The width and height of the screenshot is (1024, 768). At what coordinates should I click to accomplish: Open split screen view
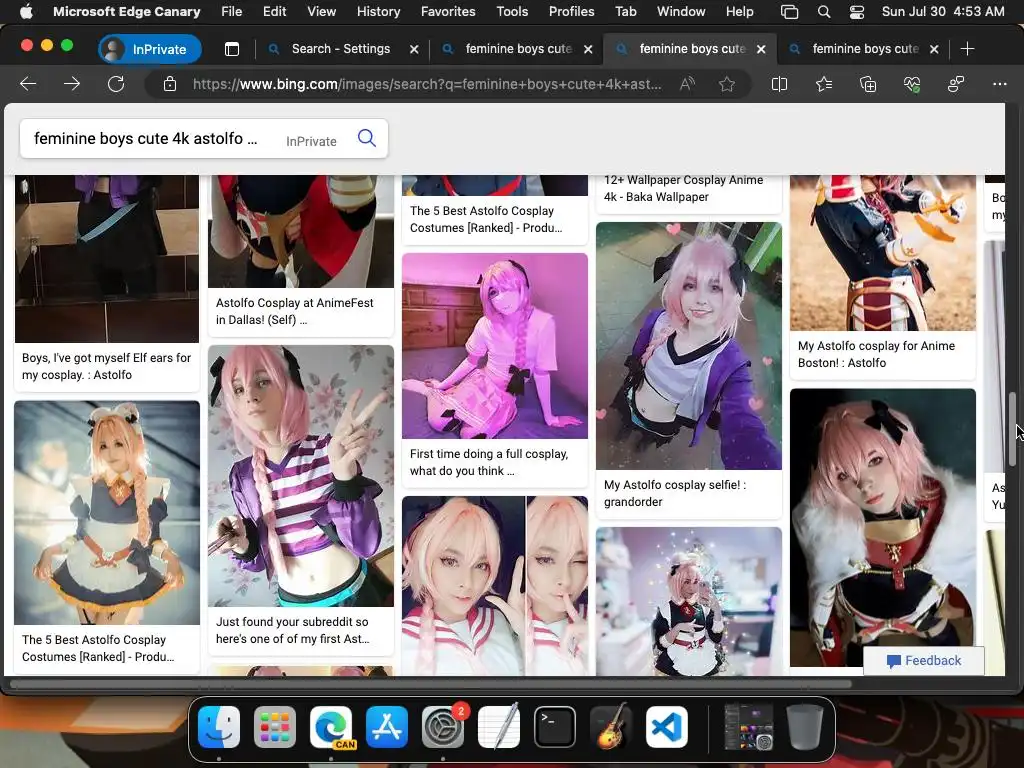pyautogui.click(x=779, y=84)
